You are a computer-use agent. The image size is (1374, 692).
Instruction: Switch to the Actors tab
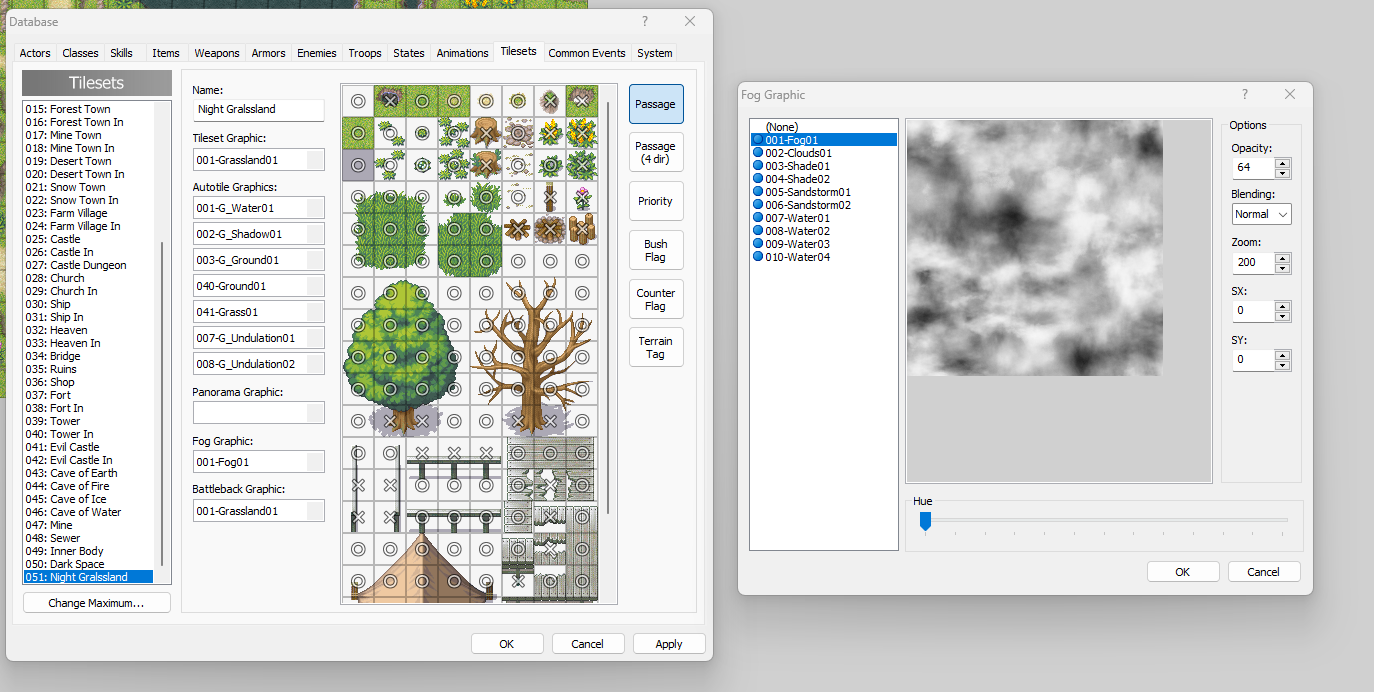coord(35,53)
